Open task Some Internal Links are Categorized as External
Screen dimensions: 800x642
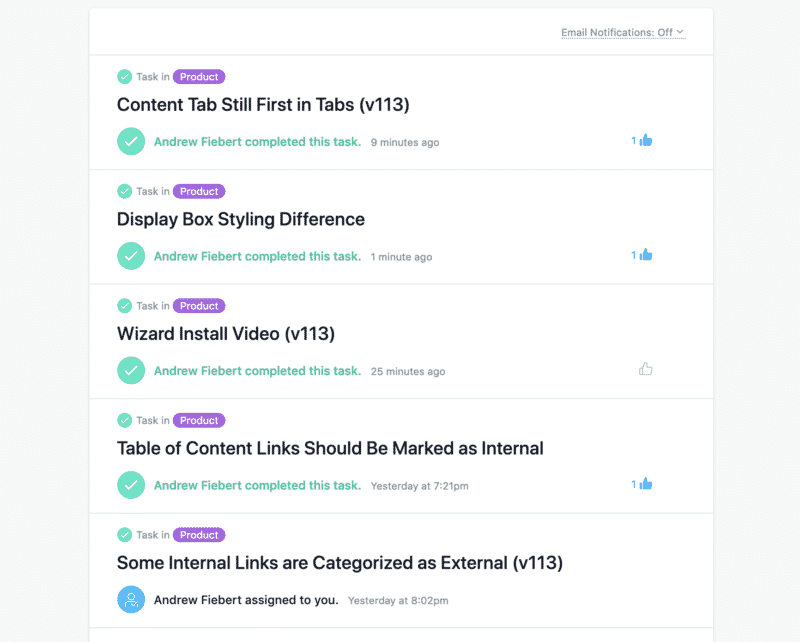pyautogui.click(x=340, y=563)
